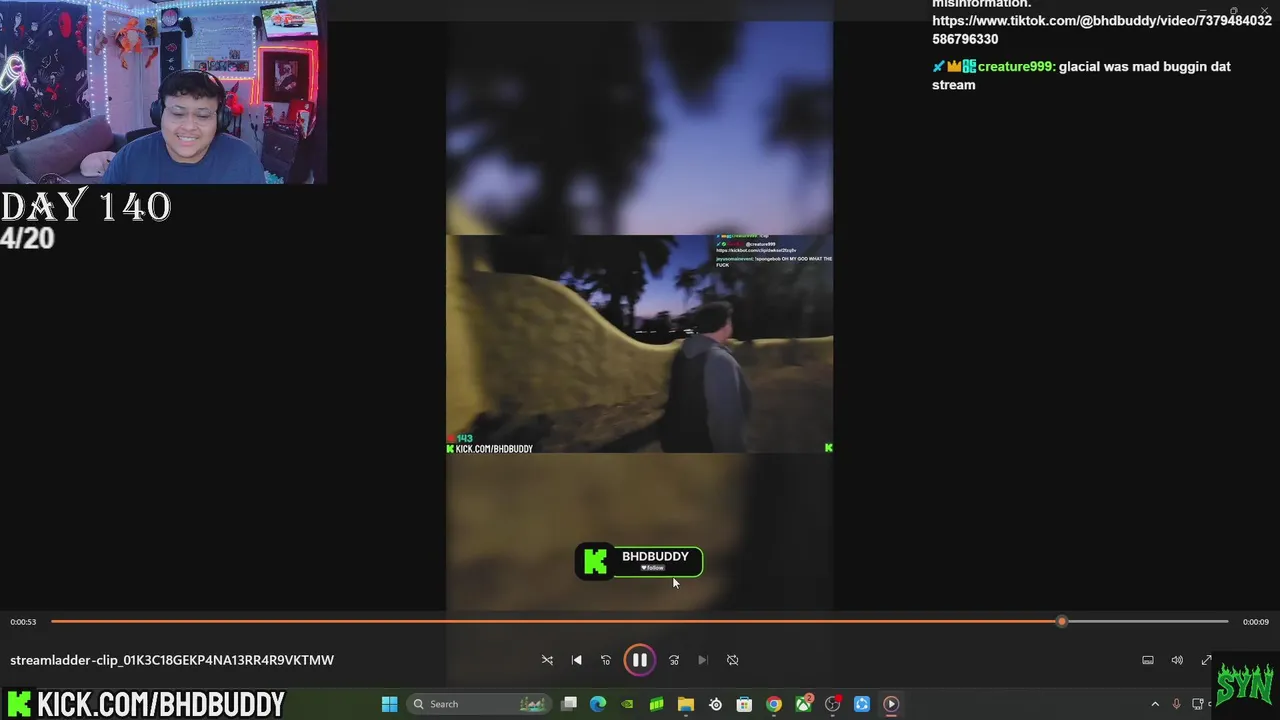The width and height of the screenshot is (1280, 720).
Task: Show hidden system tray icons chevron
Action: pyautogui.click(x=1155, y=704)
